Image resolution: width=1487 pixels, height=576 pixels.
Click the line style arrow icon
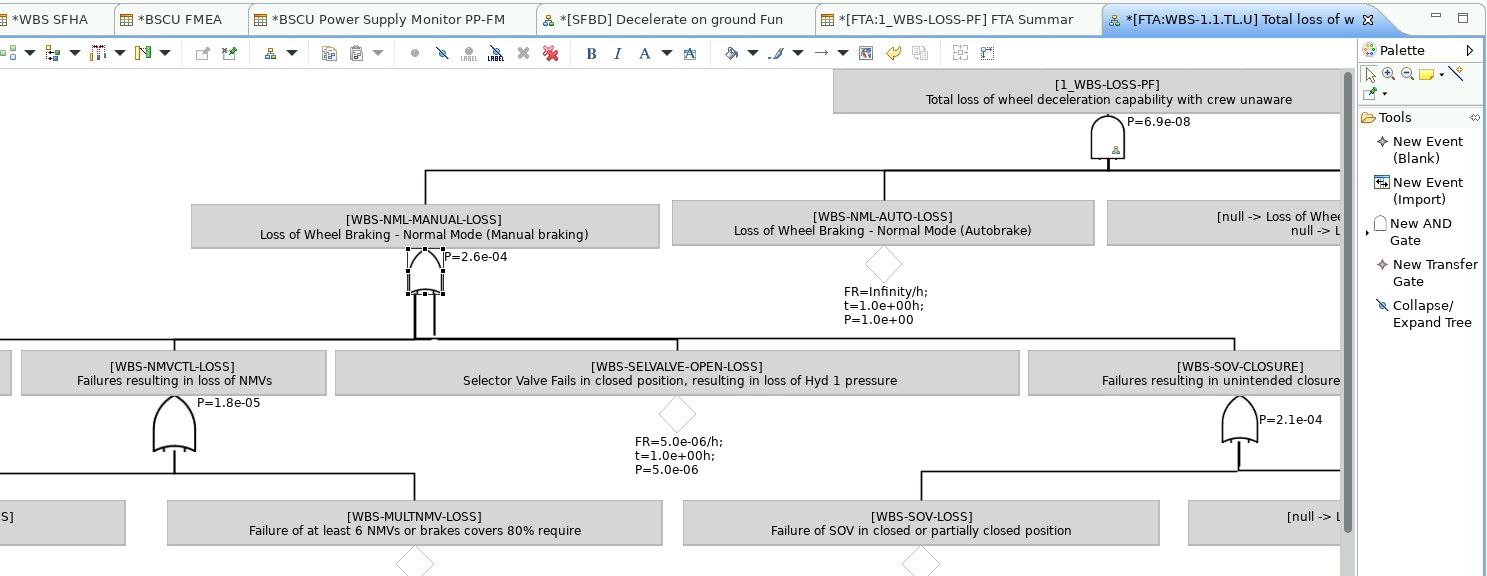(x=821, y=53)
